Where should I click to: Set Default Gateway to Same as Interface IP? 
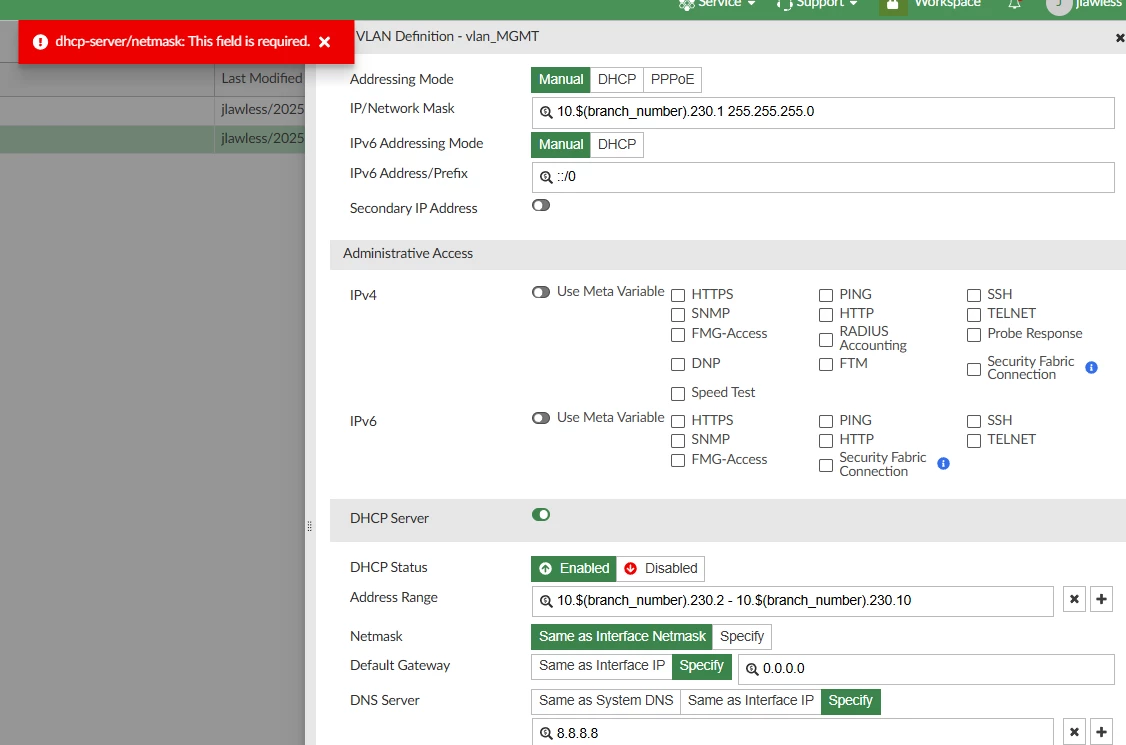point(602,666)
